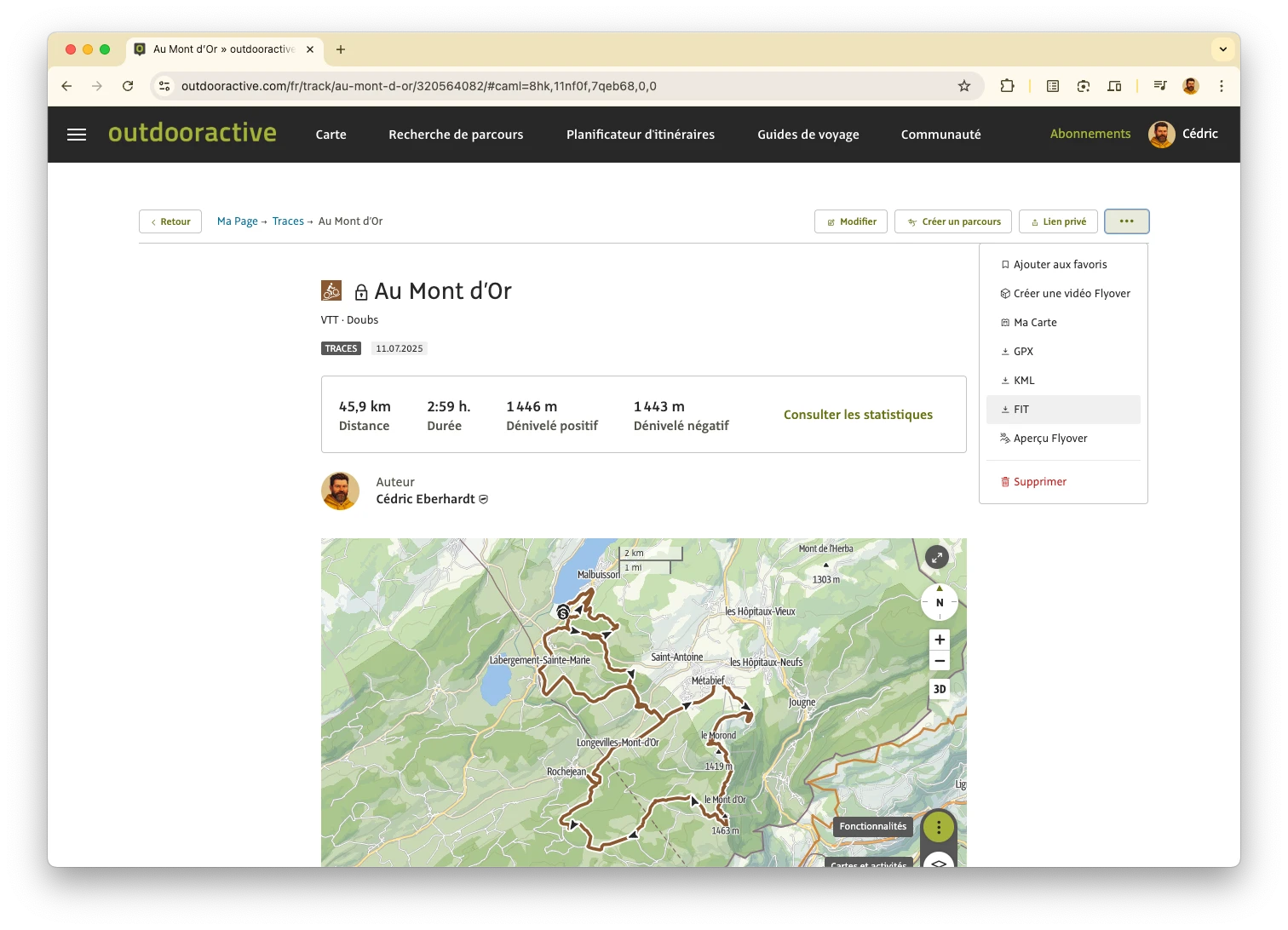1288x930 pixels.
Task: Expand the map to fullscreen
Action: click(x=937, y=558)
